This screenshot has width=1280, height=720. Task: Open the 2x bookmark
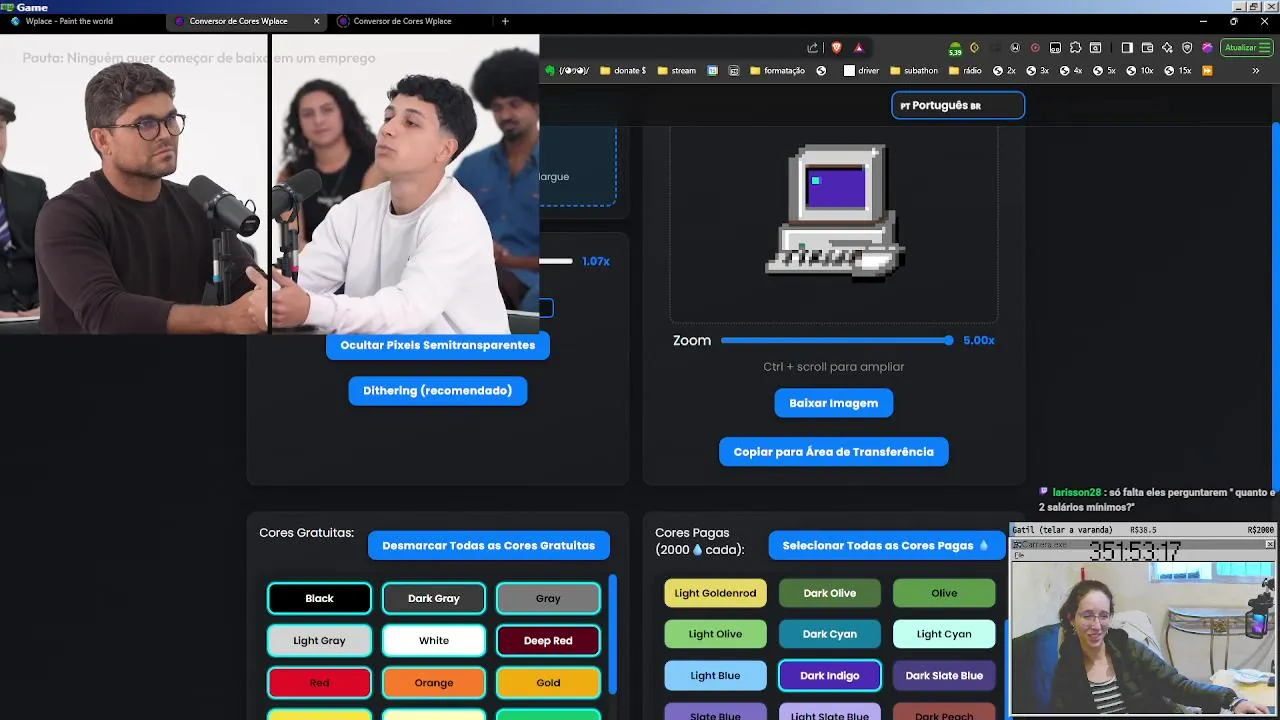1004,71
